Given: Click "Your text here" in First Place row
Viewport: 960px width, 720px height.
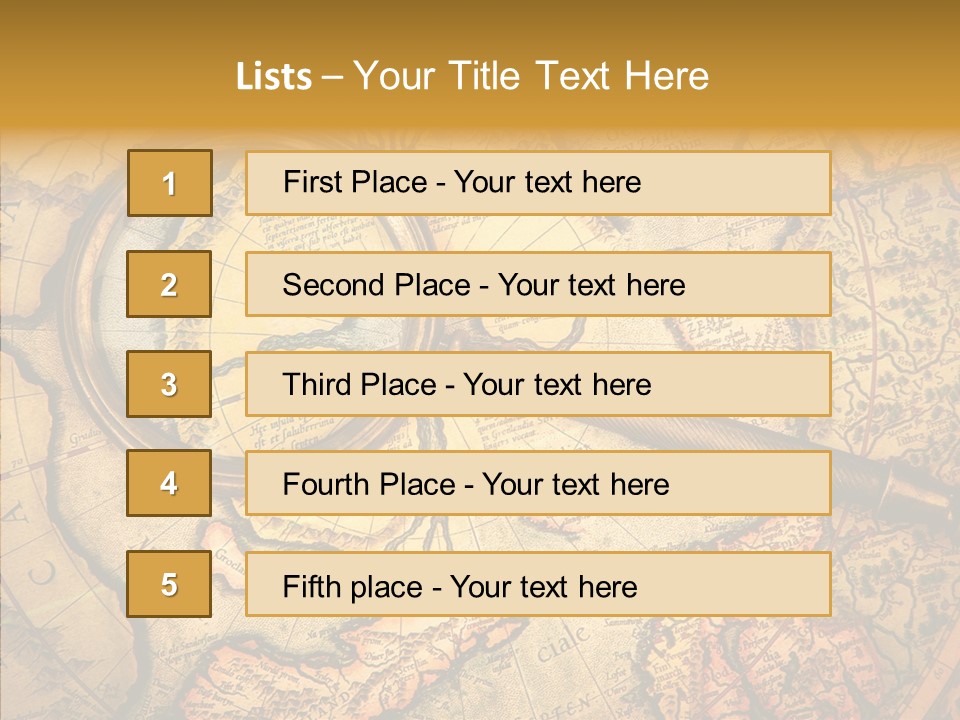Looking at the screenshot, I should tap(547, 182).
